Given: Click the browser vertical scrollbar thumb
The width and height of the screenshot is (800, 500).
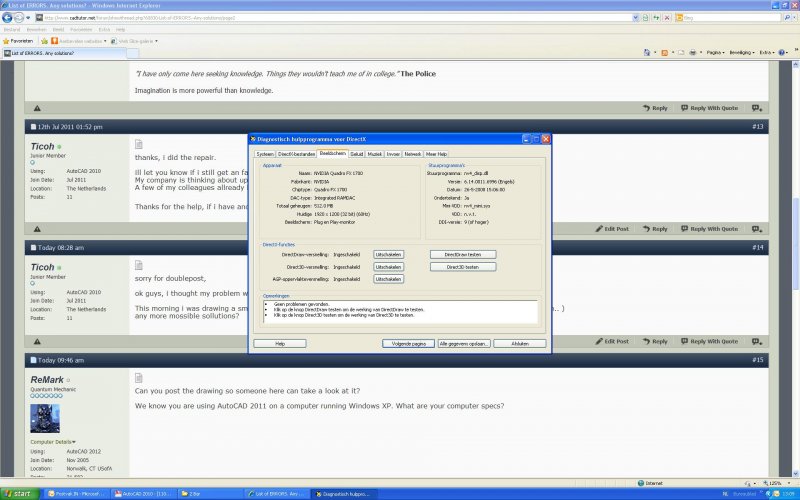Looking at the screenshot, I should tap(795, 243).
